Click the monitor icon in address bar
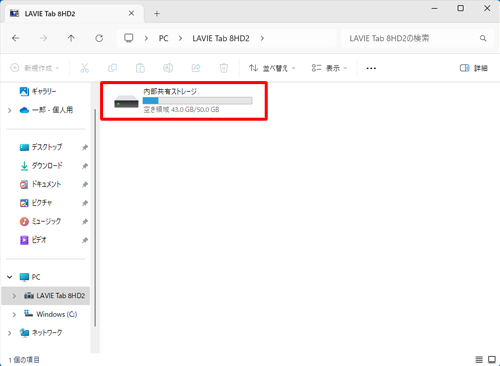Image resolution: width=500 pixels, height=366 pixels. pyautogui.click(x=129, y=38)
